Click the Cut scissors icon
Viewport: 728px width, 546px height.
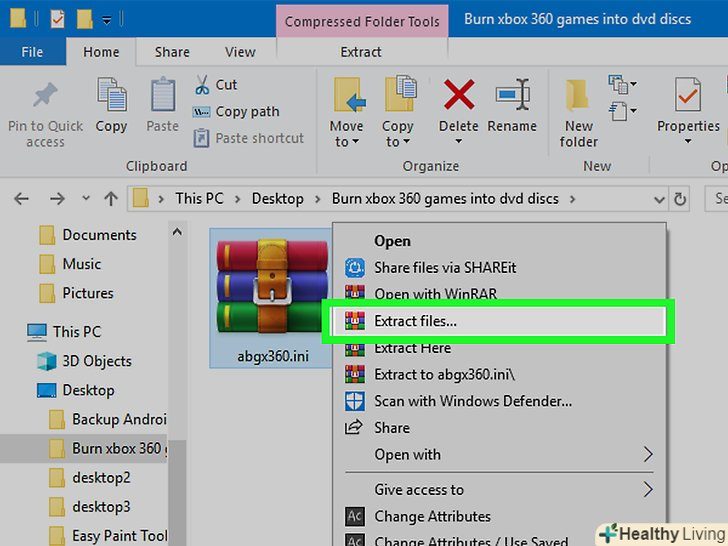coord(202,85)
